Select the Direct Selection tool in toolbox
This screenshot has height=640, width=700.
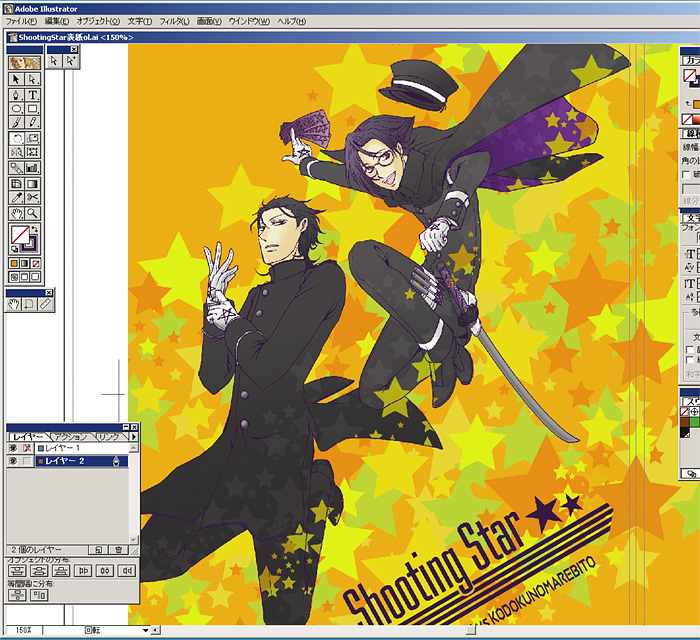pos(32,79)
